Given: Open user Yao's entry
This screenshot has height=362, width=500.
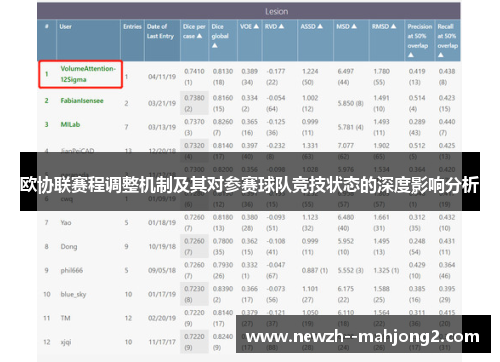Looking at the screenshot, I should 66,223.
